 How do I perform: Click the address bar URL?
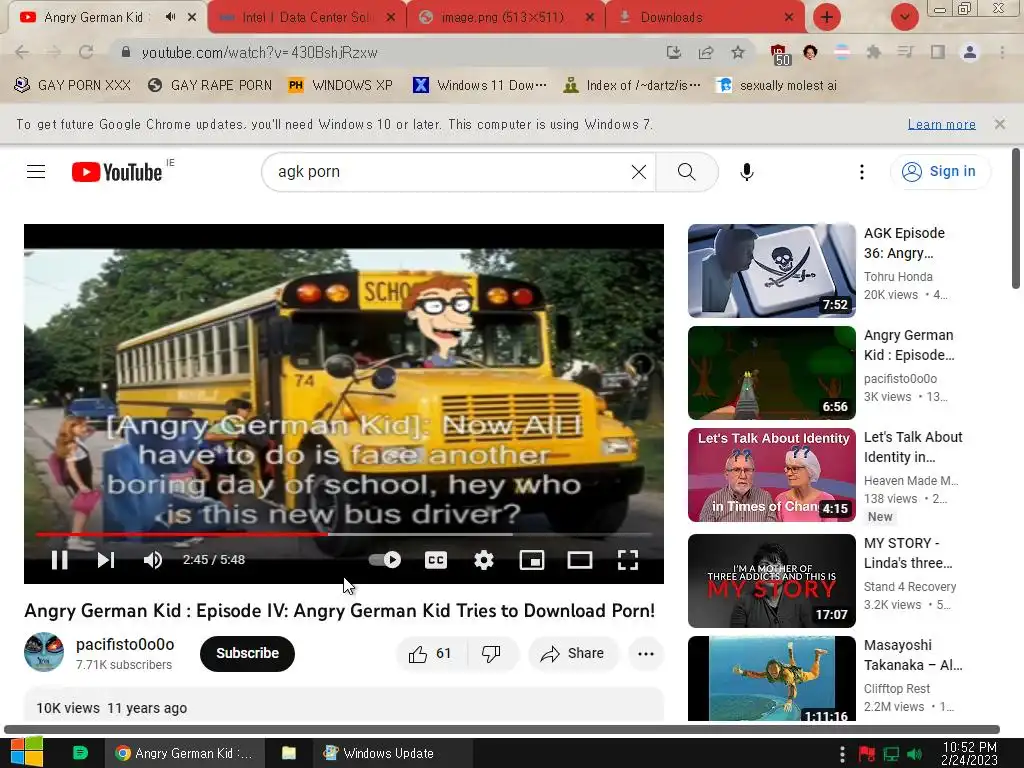coord(259,53)
